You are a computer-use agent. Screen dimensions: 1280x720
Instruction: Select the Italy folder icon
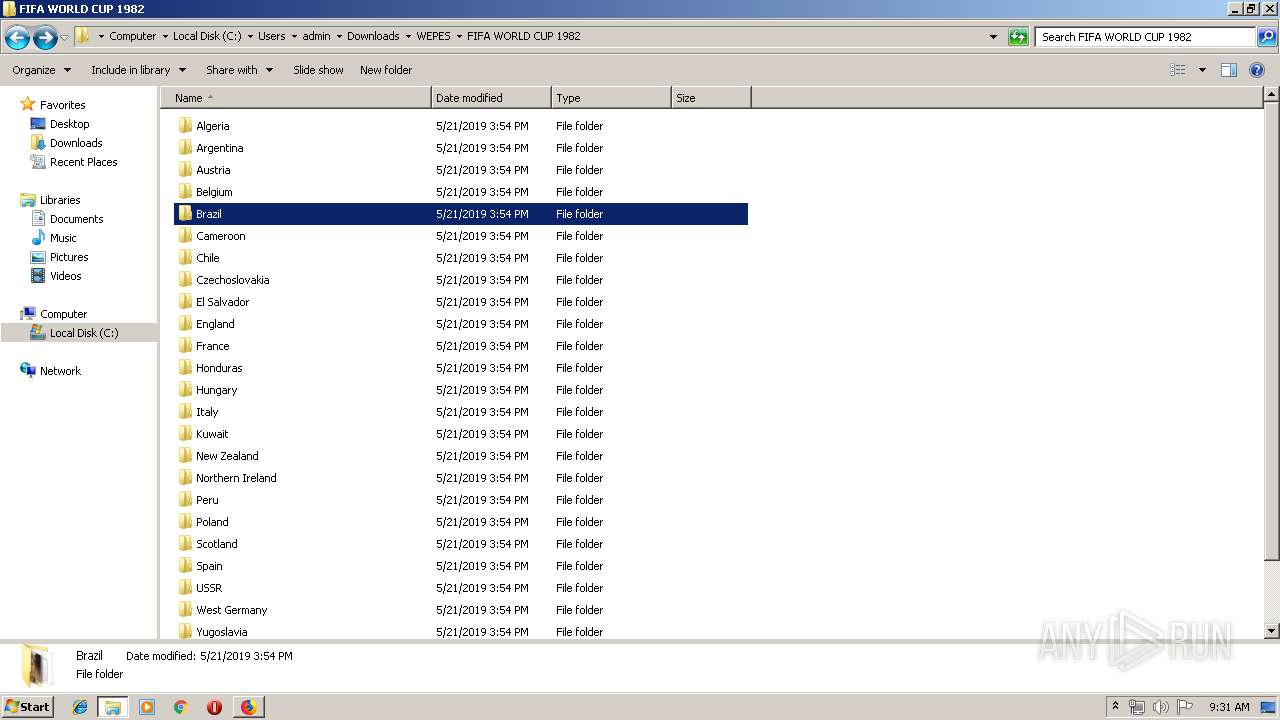(x=185, y=412)
